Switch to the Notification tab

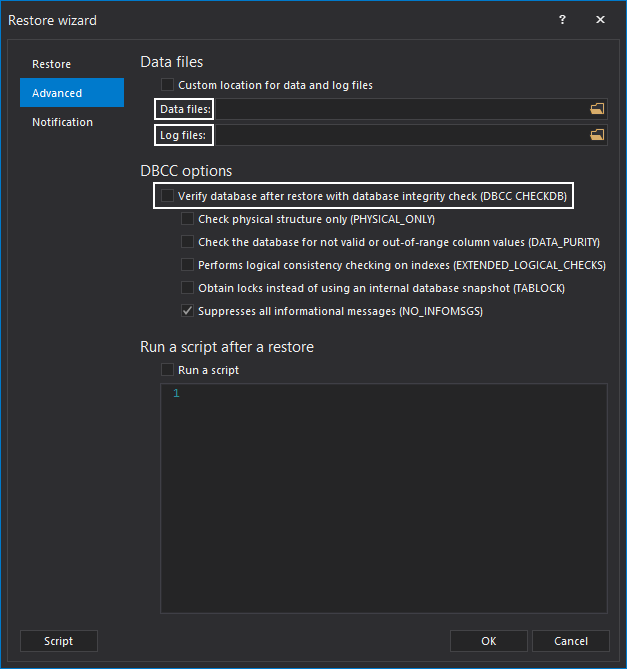point(62,122)
